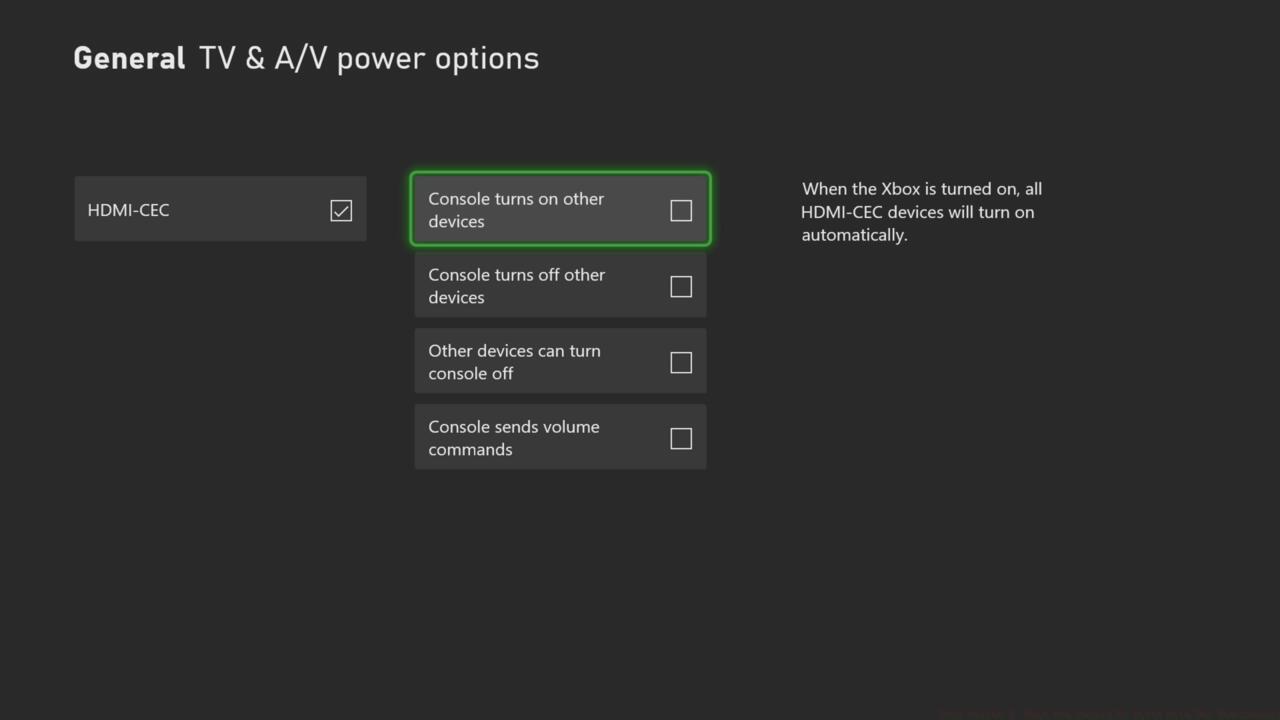Image resolution: width=1280 pixels, height=720 pixels.
Task: Click the word commands in the volume option
Action: [x=470, y=450]
